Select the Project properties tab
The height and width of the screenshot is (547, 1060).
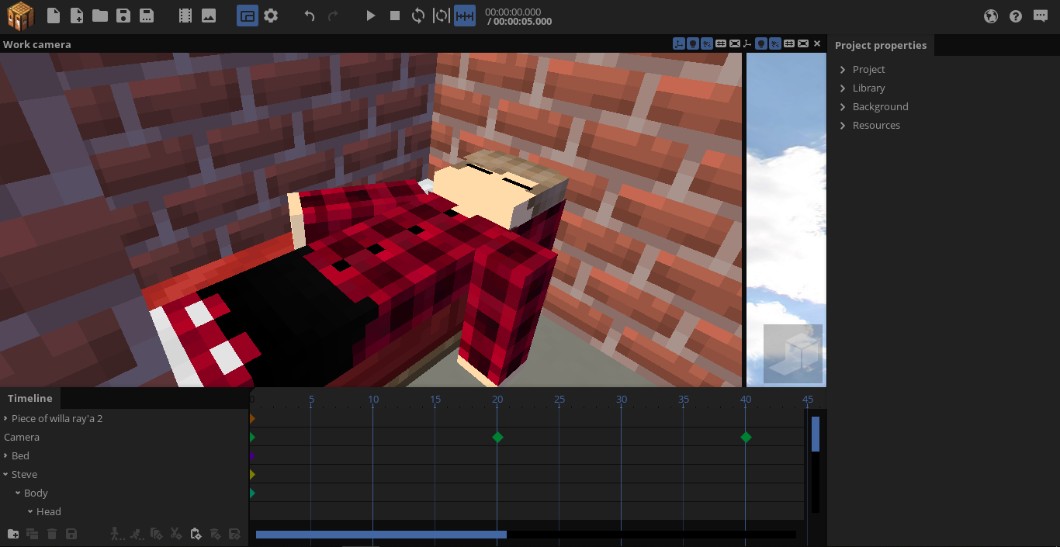pyautogui.click(x=880, y=46)
